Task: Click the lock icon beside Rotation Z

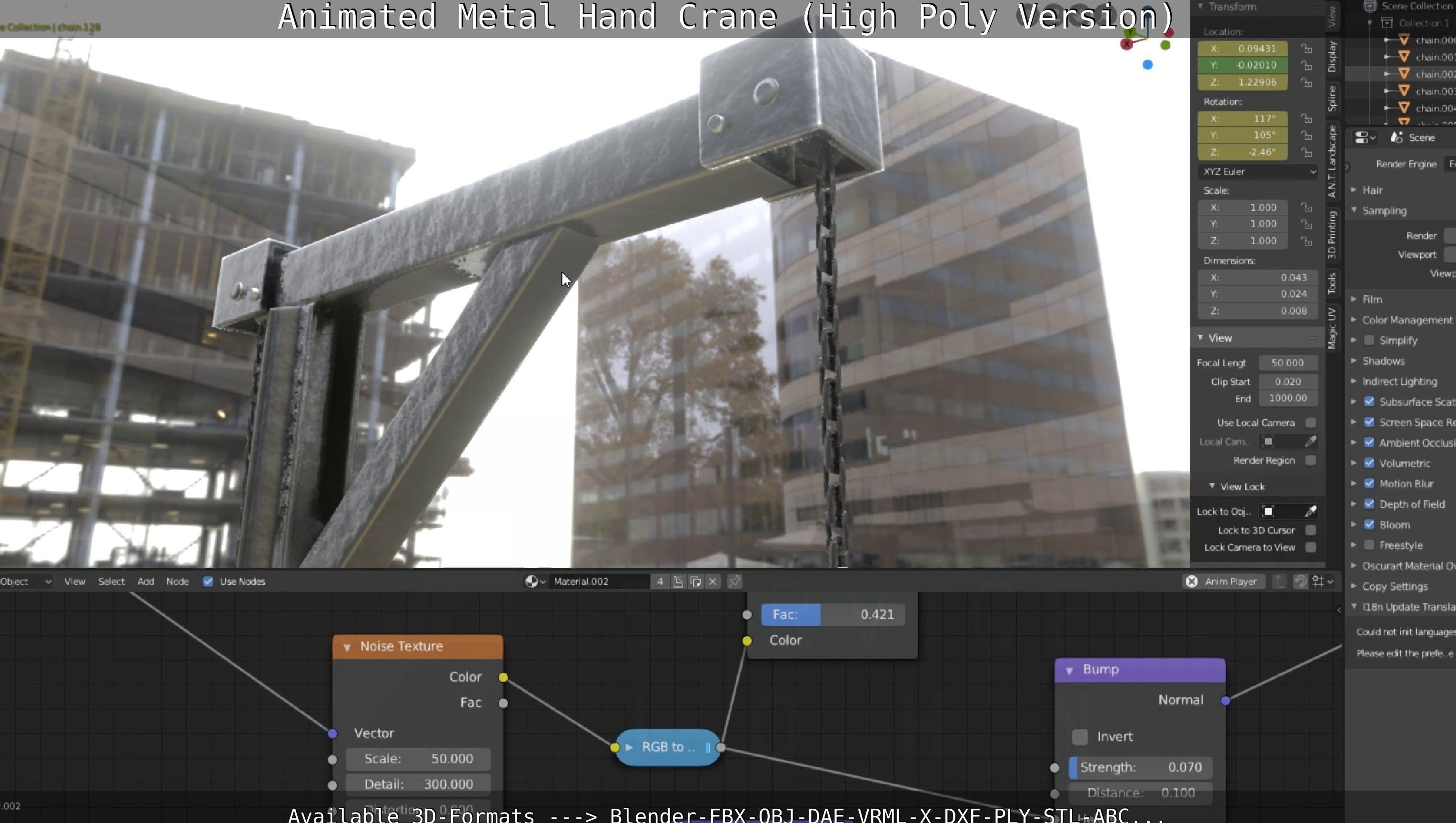Action: coord(1306,152)
